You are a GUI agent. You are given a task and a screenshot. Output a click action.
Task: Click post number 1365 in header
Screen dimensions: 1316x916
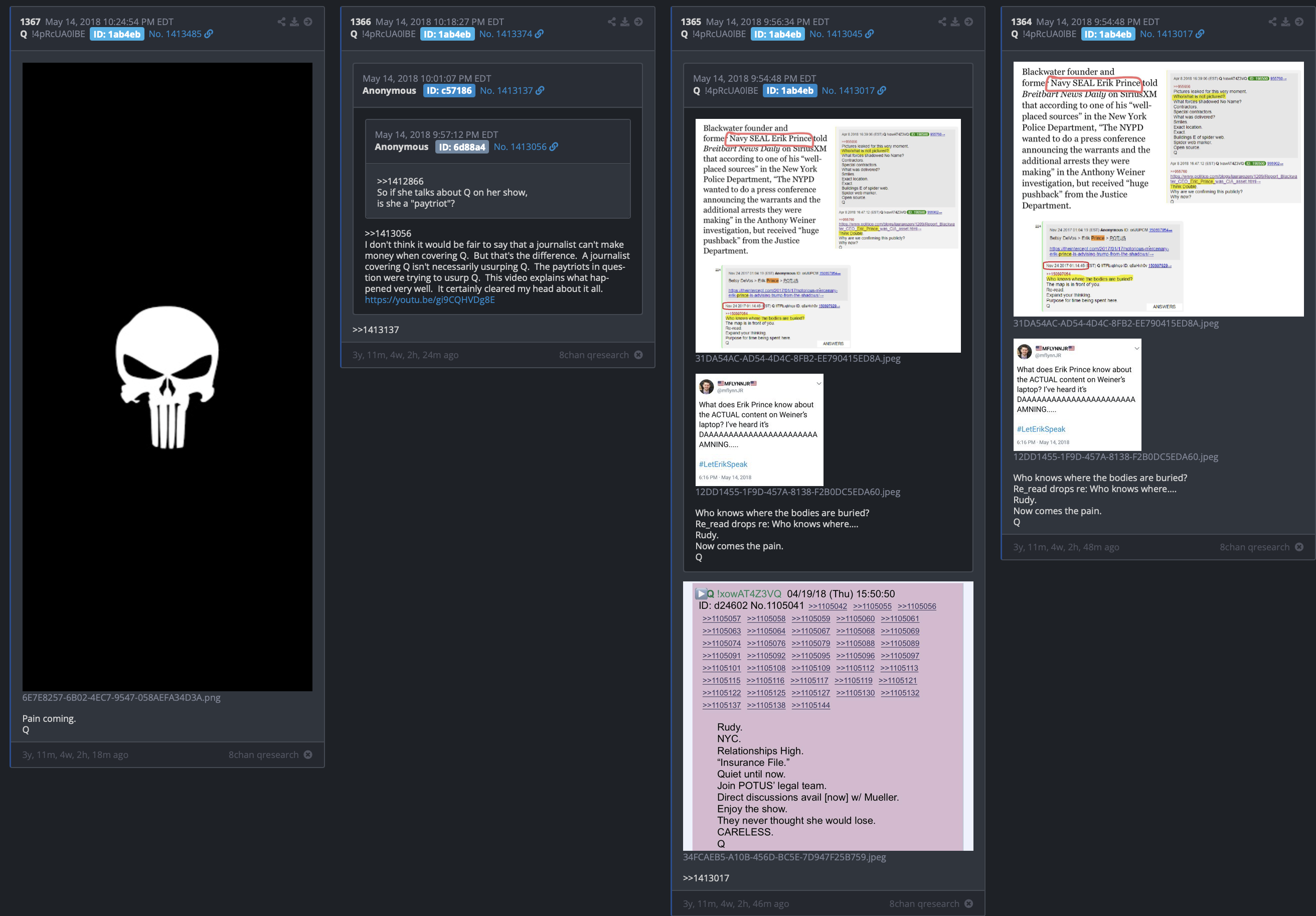691,22
